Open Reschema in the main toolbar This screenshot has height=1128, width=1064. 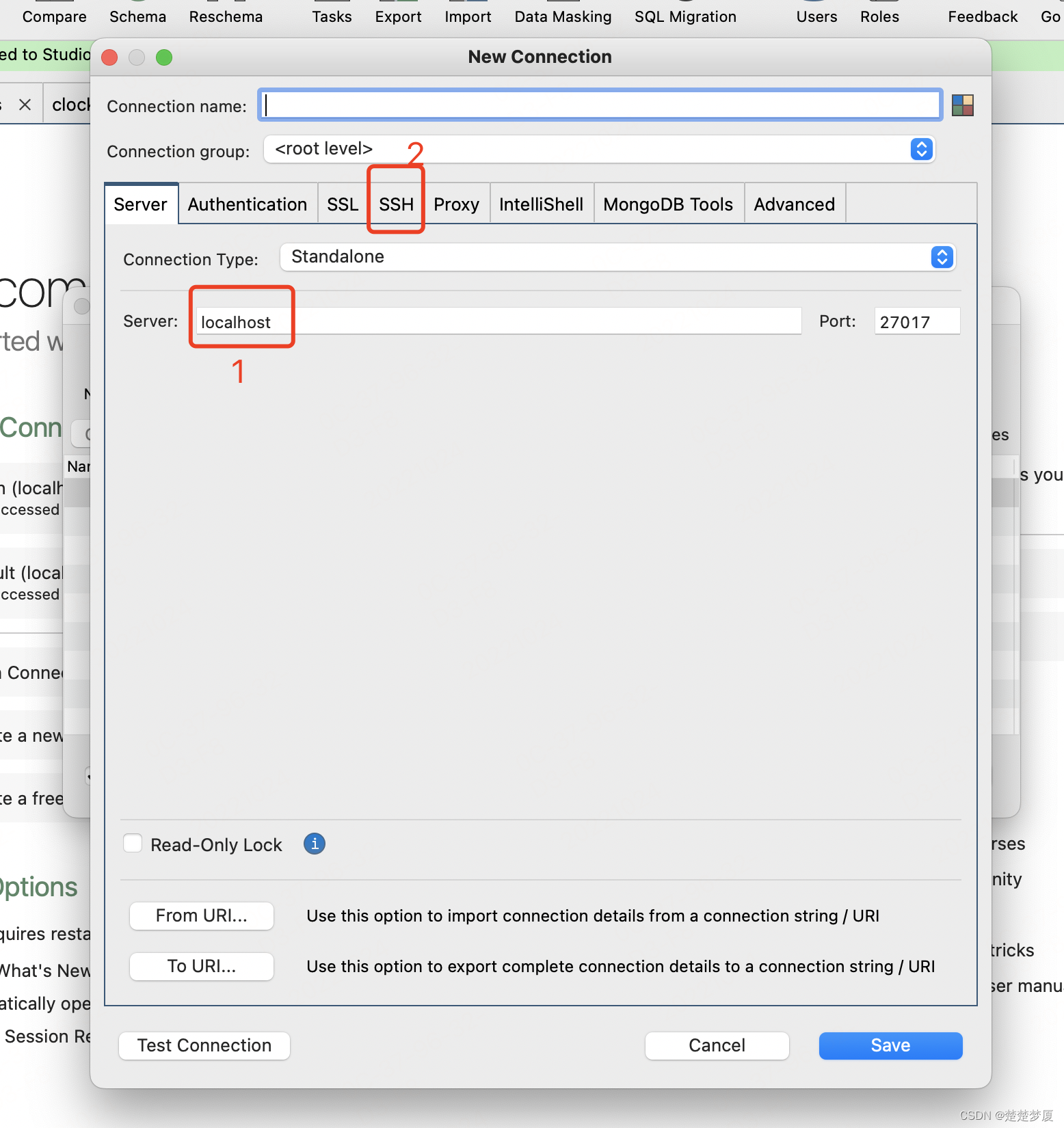click(x=226, y=16)
